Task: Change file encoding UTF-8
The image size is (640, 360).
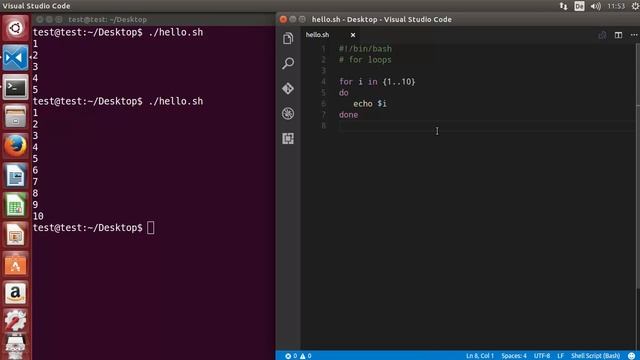Action: pyautogui.click(x=542, y=356)
